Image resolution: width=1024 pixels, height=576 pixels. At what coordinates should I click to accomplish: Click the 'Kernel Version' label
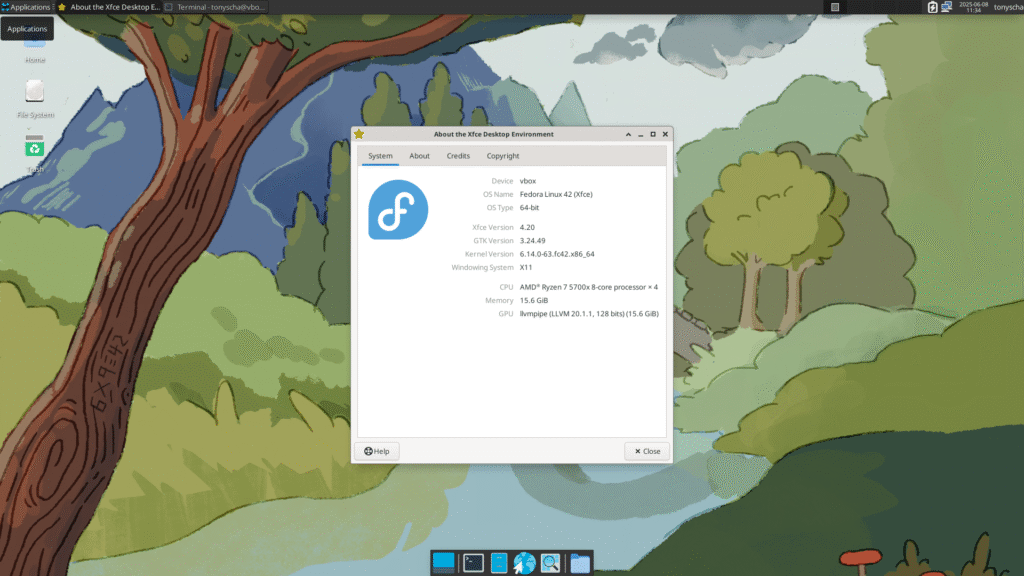click(x=489, y=254)
